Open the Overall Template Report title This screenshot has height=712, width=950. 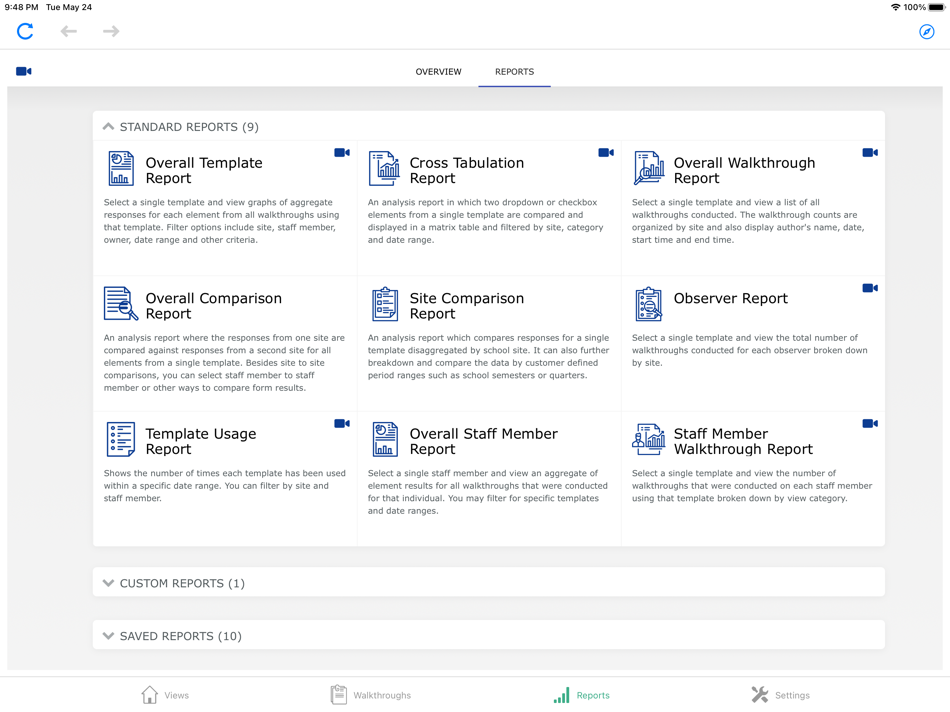coord(204,170)
